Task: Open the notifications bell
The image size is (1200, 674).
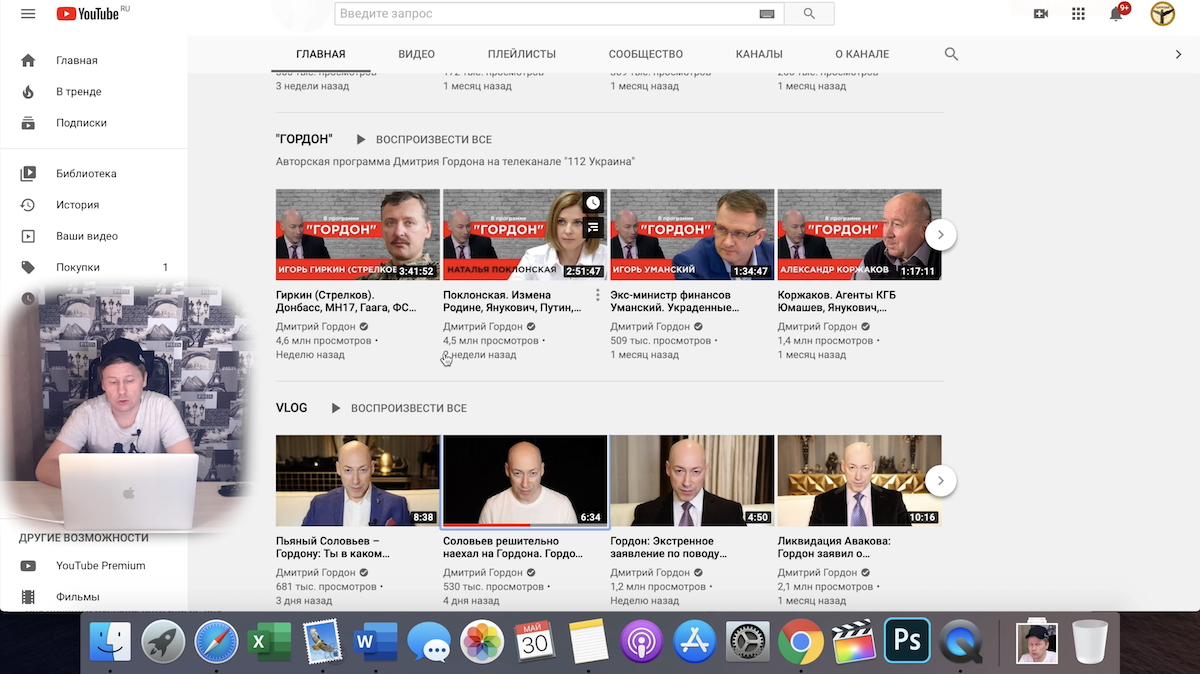Action: [1116, 14]
